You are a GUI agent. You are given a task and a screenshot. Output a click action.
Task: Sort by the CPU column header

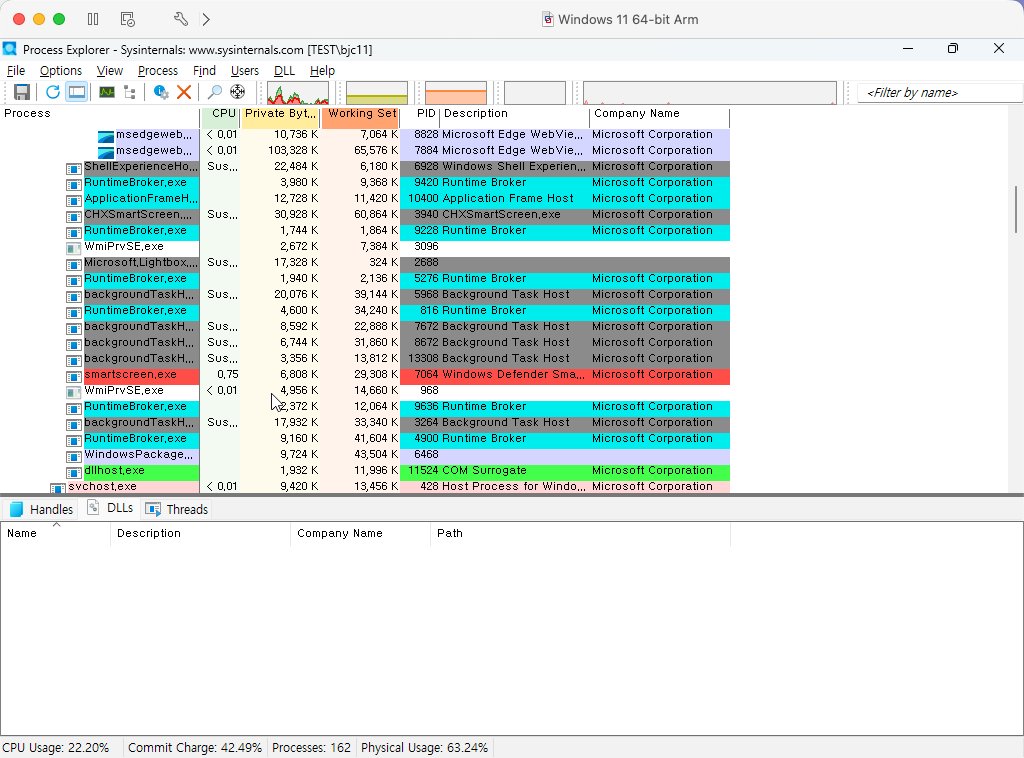[220, 114]
